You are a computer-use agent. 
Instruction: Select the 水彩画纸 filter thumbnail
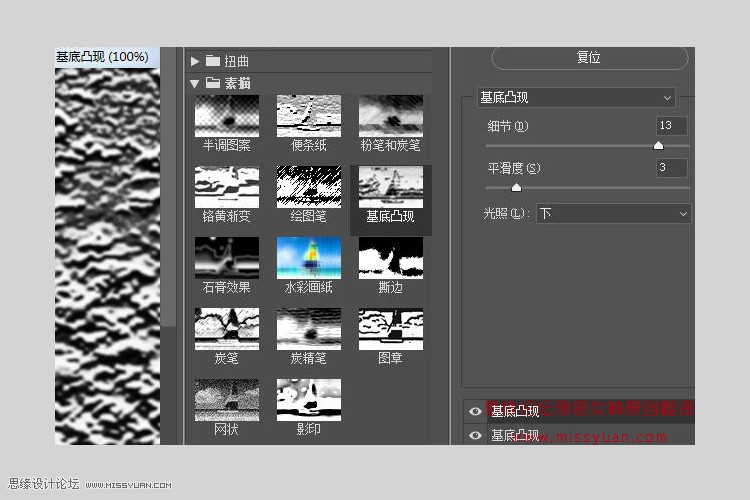309,258
